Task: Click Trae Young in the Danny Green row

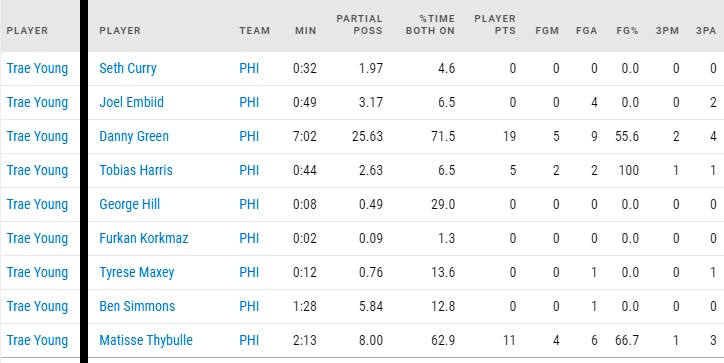Action: pos(37,136)
